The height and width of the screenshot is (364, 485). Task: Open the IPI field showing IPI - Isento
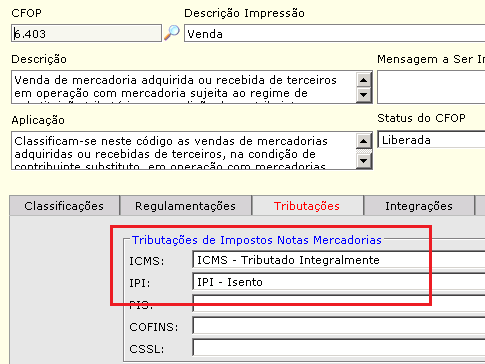[x=339, y=282]
